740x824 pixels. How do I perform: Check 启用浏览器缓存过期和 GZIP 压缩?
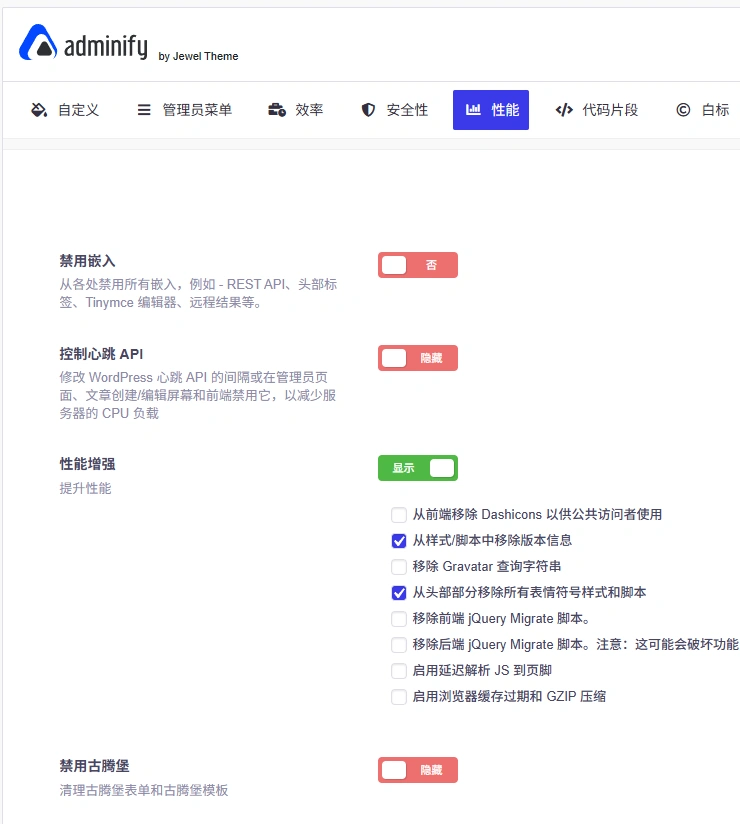click(399, 697)
